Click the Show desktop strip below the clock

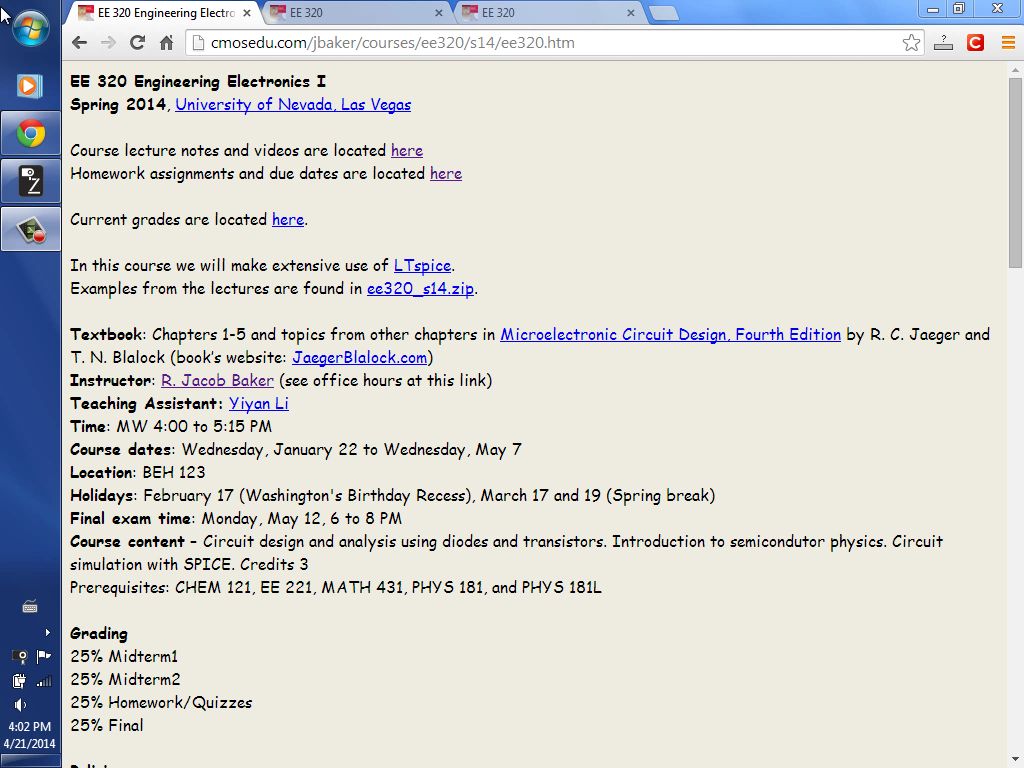[30, 761]
